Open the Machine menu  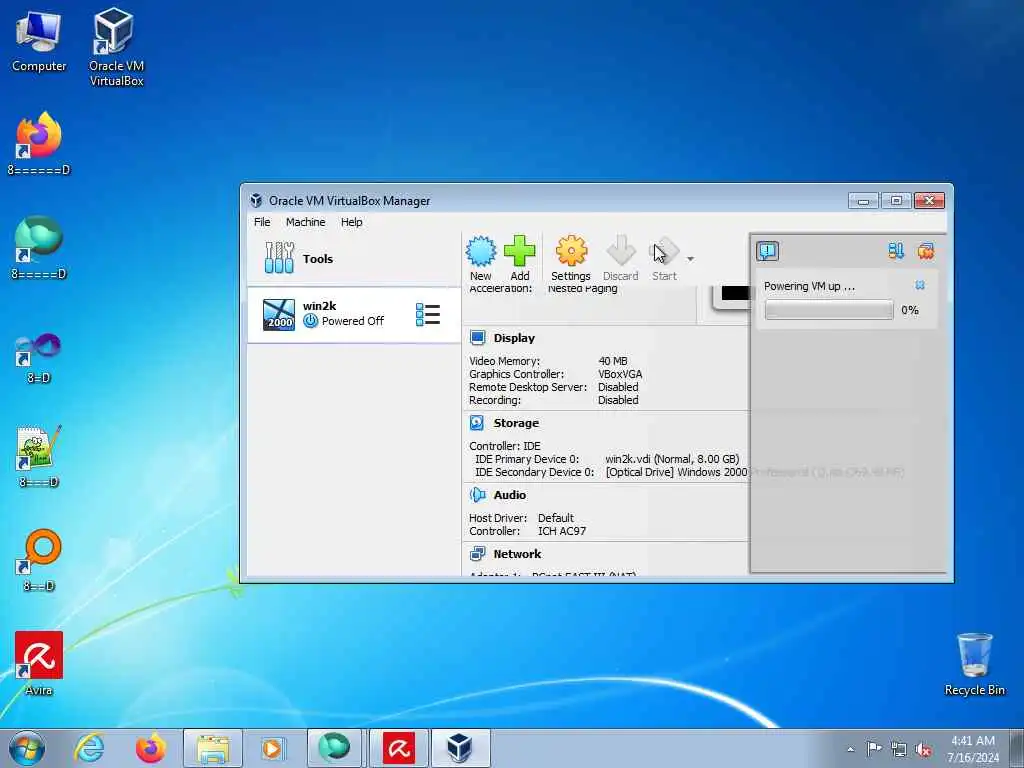pos(305,222)
